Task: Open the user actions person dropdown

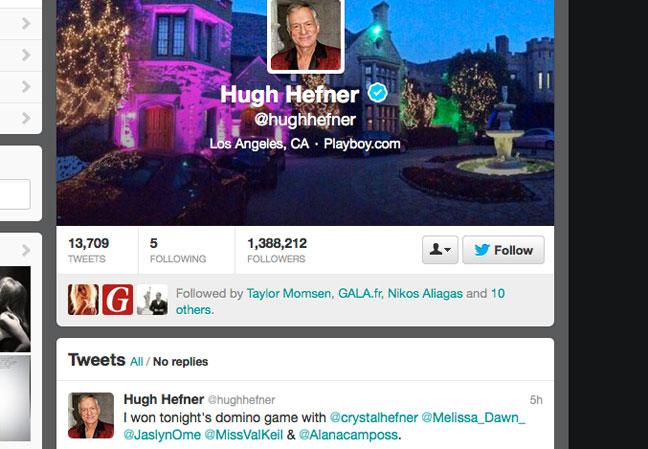Action: pos(440,250)
